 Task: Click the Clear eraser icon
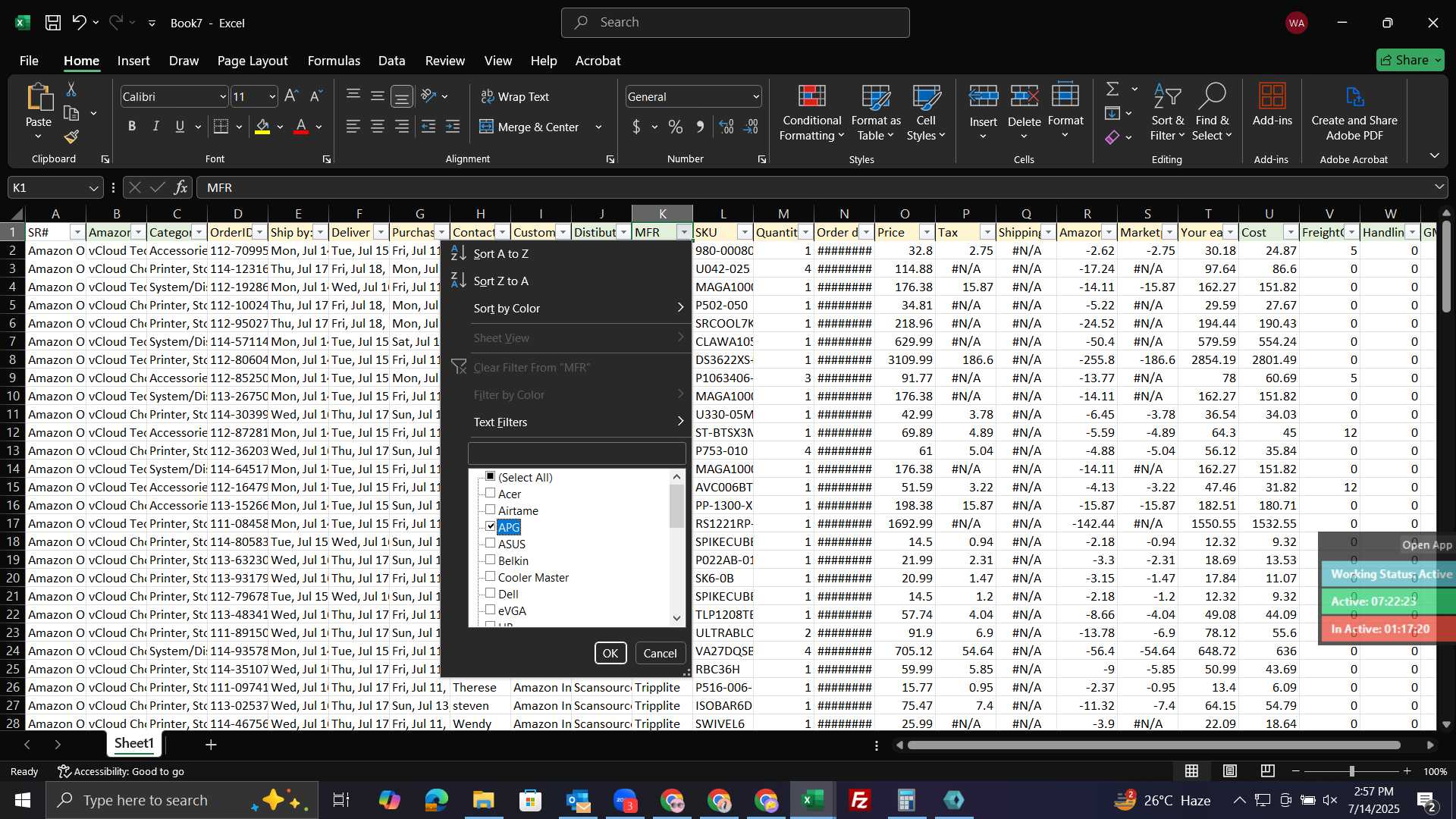1112,137
